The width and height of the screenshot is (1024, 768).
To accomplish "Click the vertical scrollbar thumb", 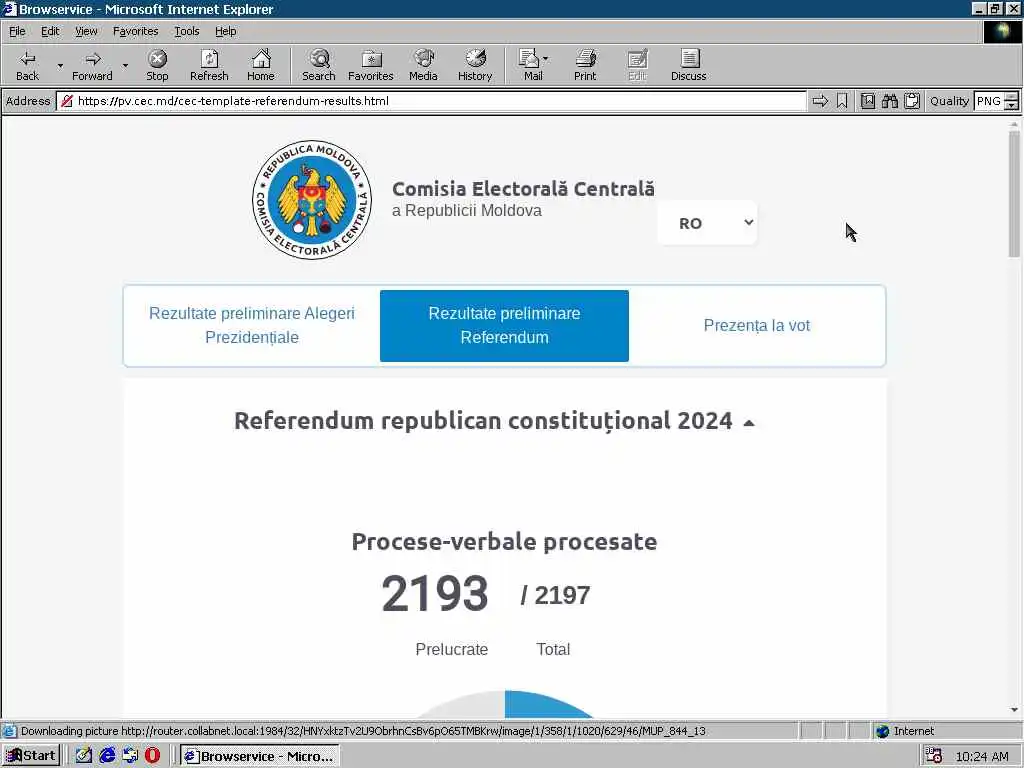I will tap(1014, 194).
